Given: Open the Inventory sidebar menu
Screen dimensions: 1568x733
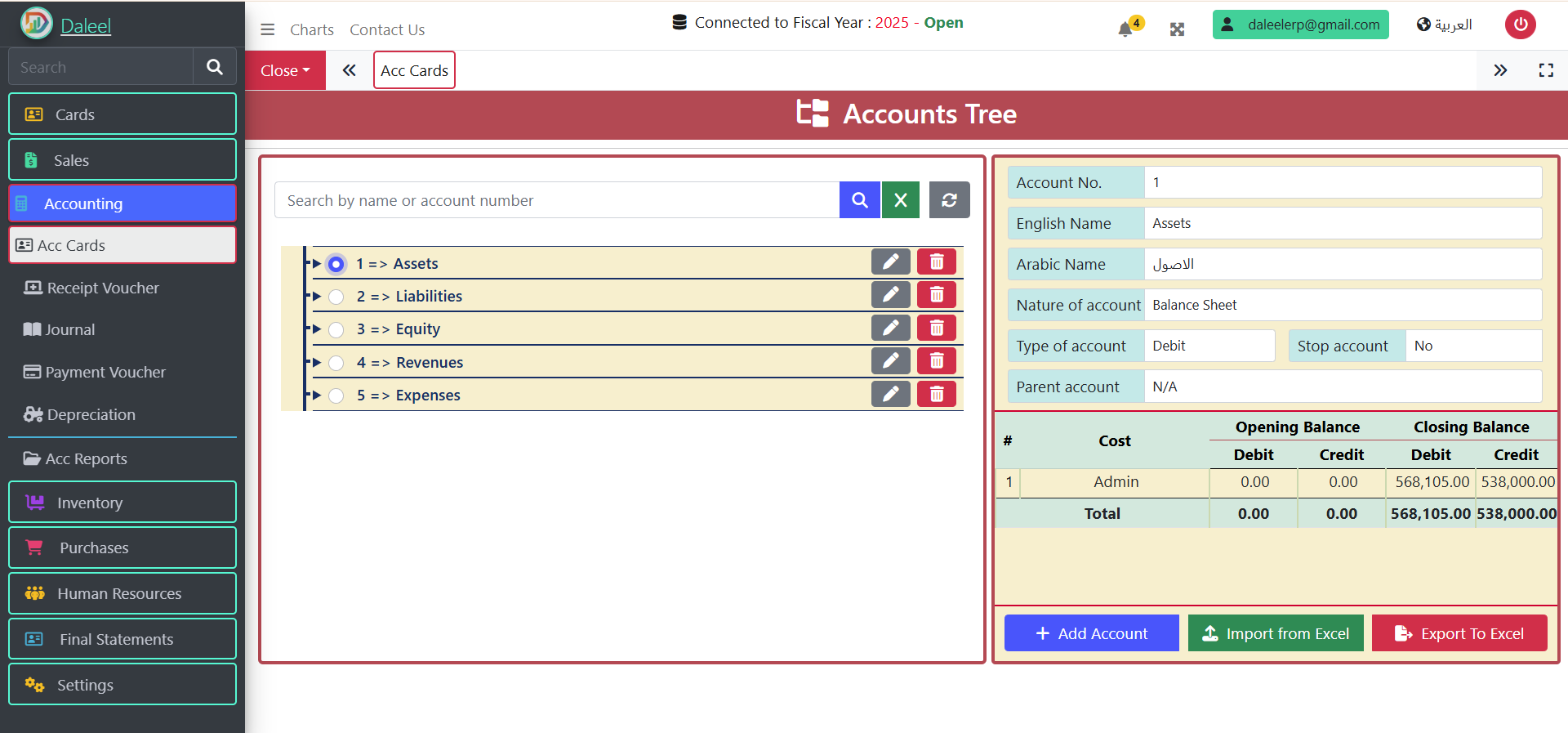Looking at the screenshot, I should pyautogui.click(x=122, y=503).
